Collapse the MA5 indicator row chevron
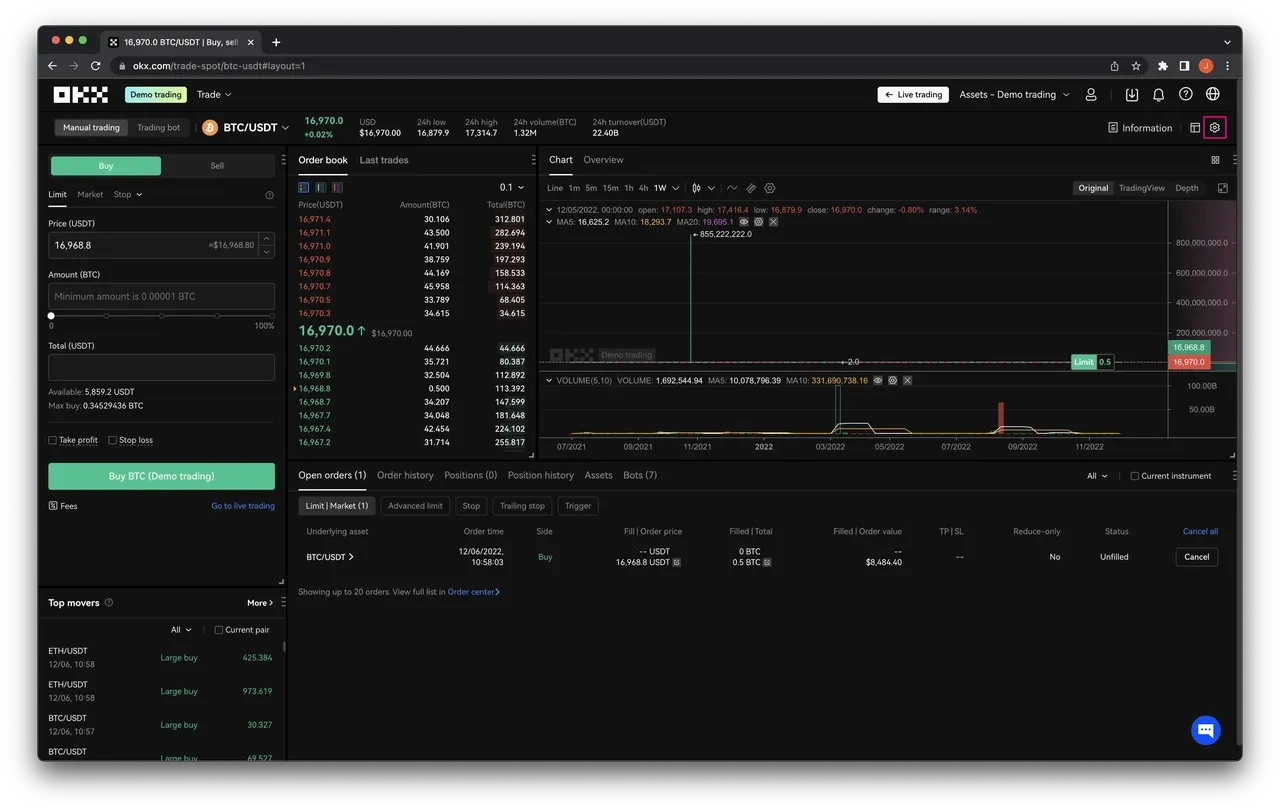1280x811 pixels. (549, 222)
